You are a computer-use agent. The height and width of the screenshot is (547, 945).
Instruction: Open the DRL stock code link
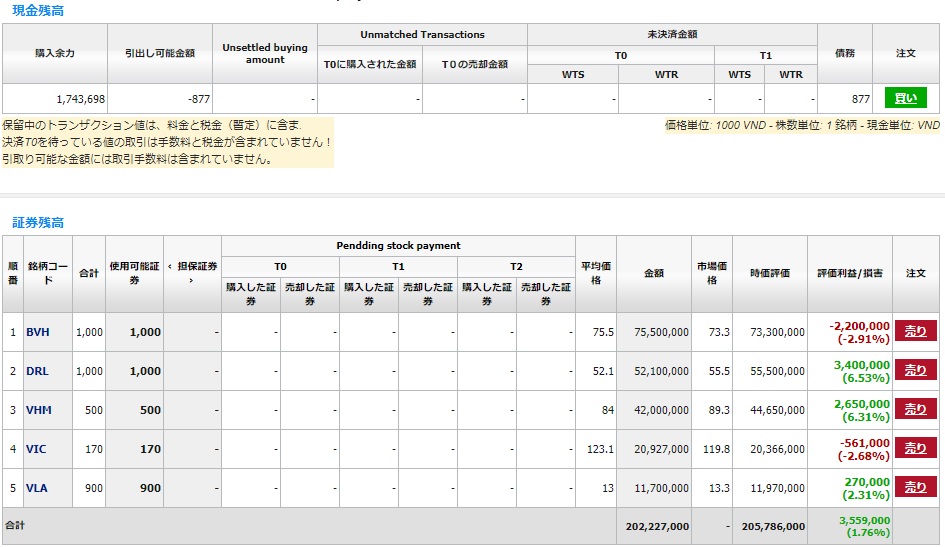(37, 371)
